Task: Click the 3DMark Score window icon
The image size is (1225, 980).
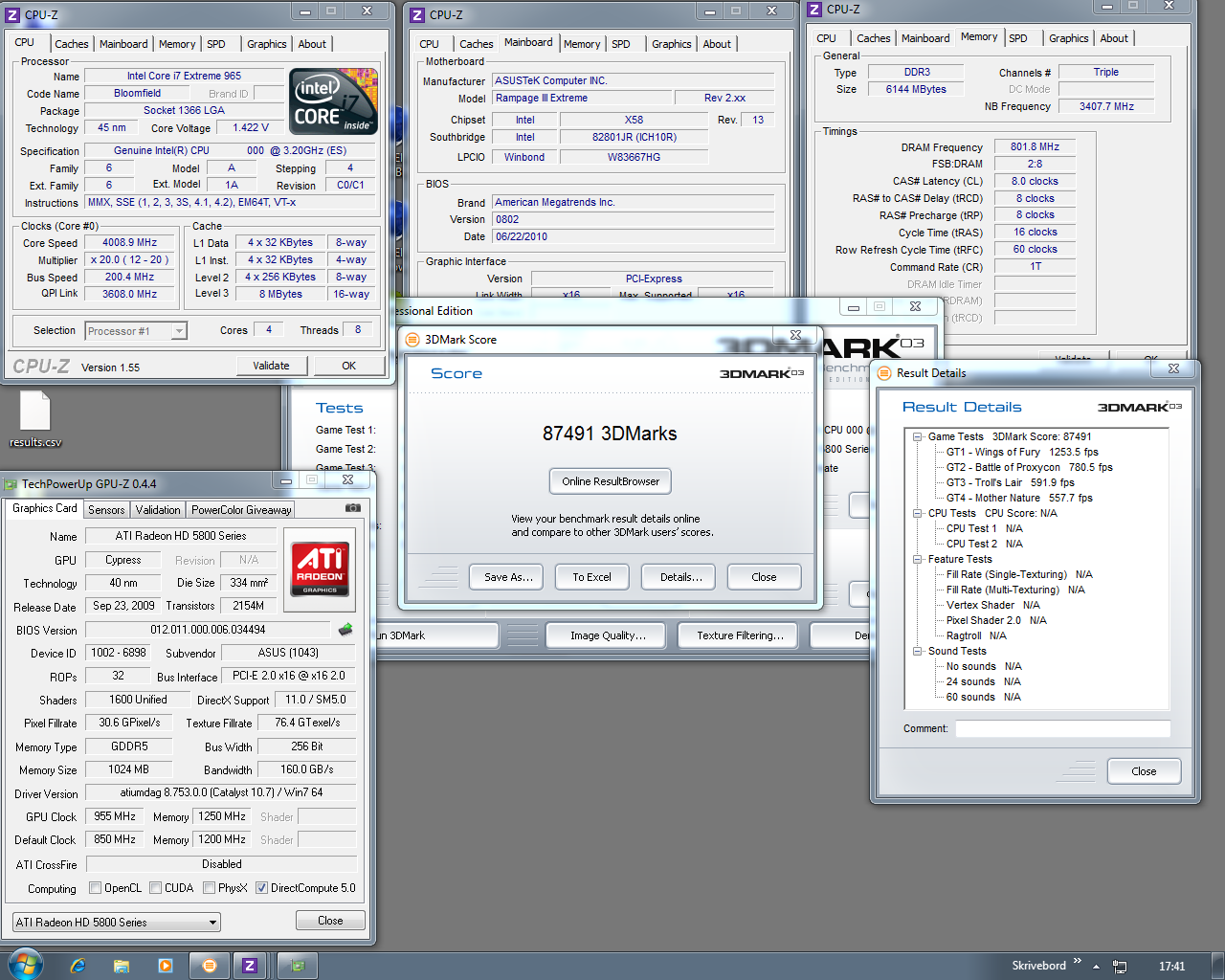Action: pos(412,340)
